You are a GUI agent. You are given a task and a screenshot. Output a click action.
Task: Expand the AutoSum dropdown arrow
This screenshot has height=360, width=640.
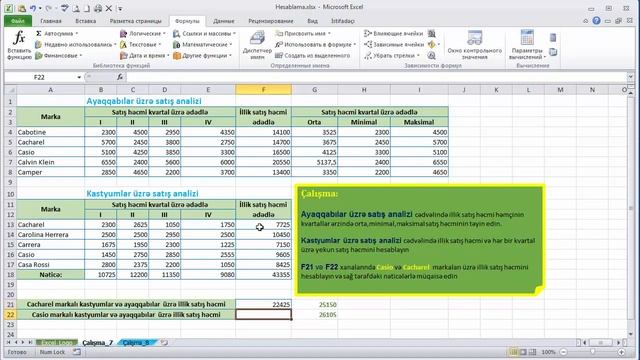76,33
